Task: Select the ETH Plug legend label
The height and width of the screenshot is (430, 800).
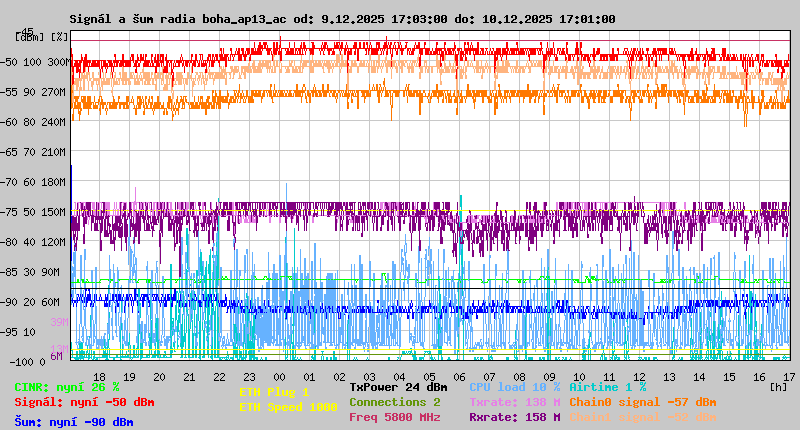Action: point(274,392)
